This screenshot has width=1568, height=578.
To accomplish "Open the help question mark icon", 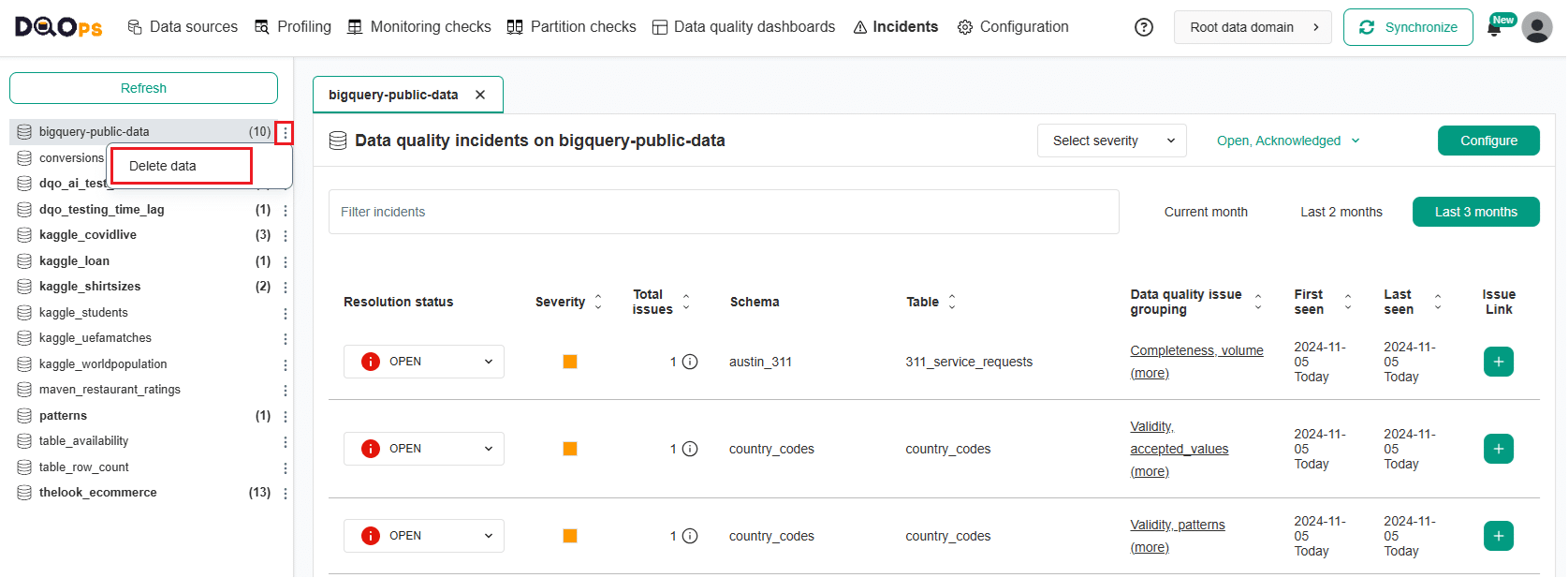I will click(1144, 27).
